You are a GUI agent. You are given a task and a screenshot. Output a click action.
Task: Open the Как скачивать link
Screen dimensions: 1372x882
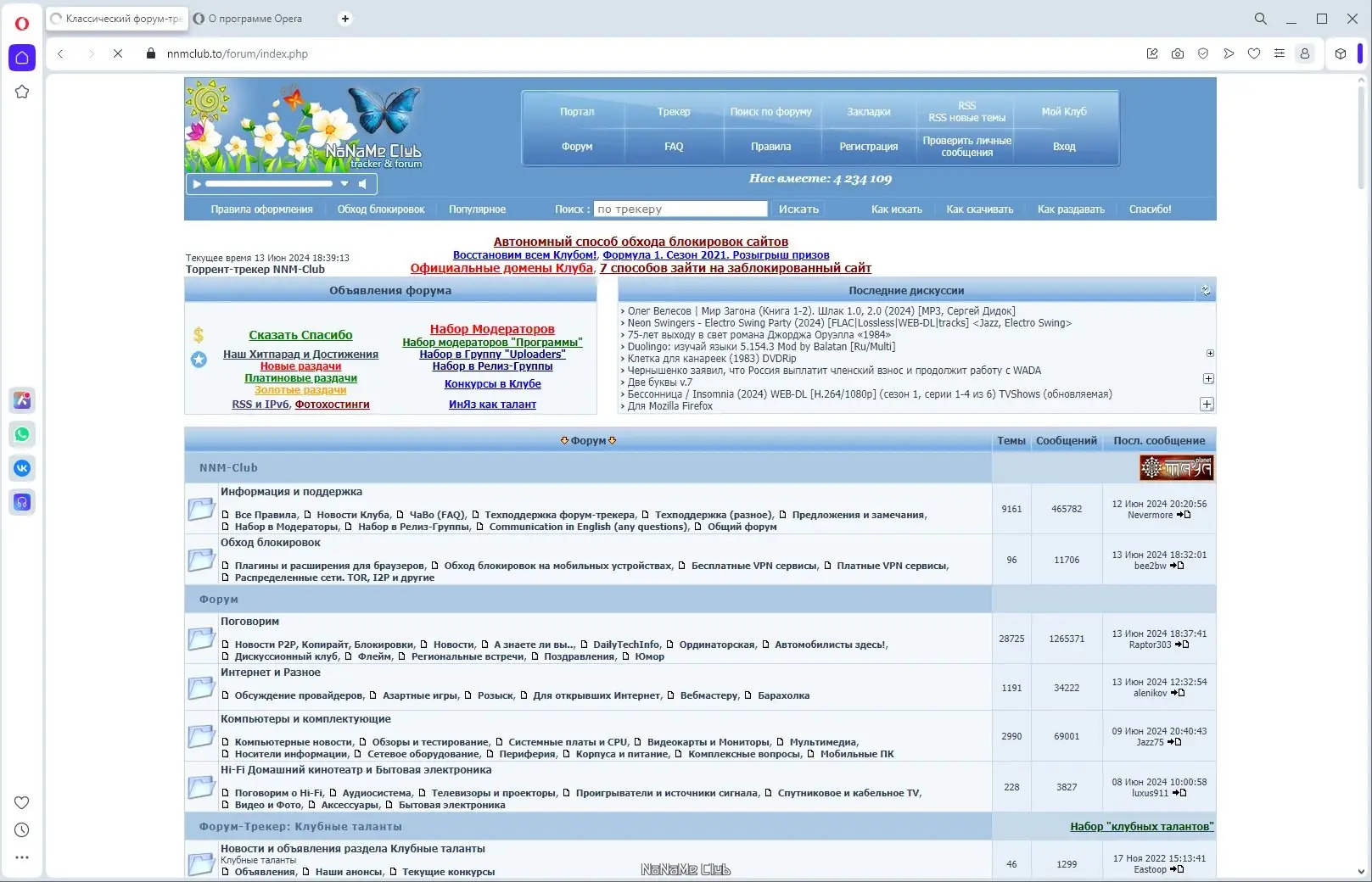tap(980, 209)
